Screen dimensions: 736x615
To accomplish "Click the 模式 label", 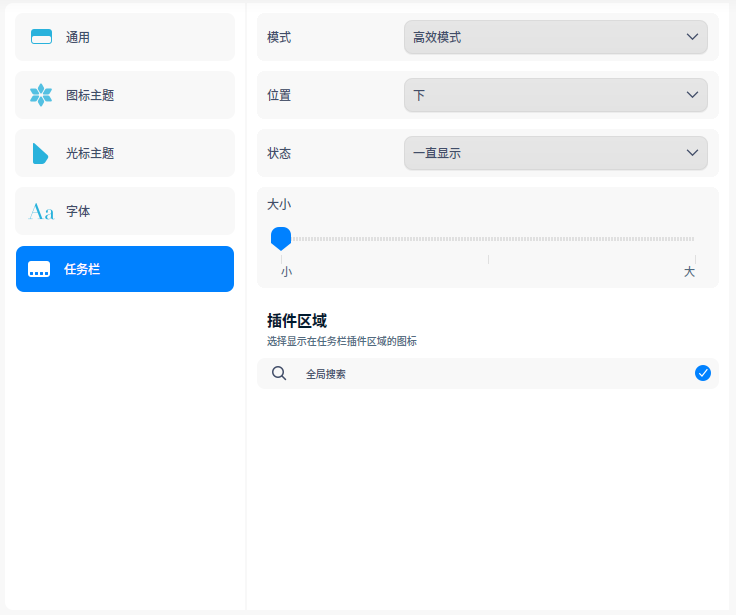I will [279, 38].
